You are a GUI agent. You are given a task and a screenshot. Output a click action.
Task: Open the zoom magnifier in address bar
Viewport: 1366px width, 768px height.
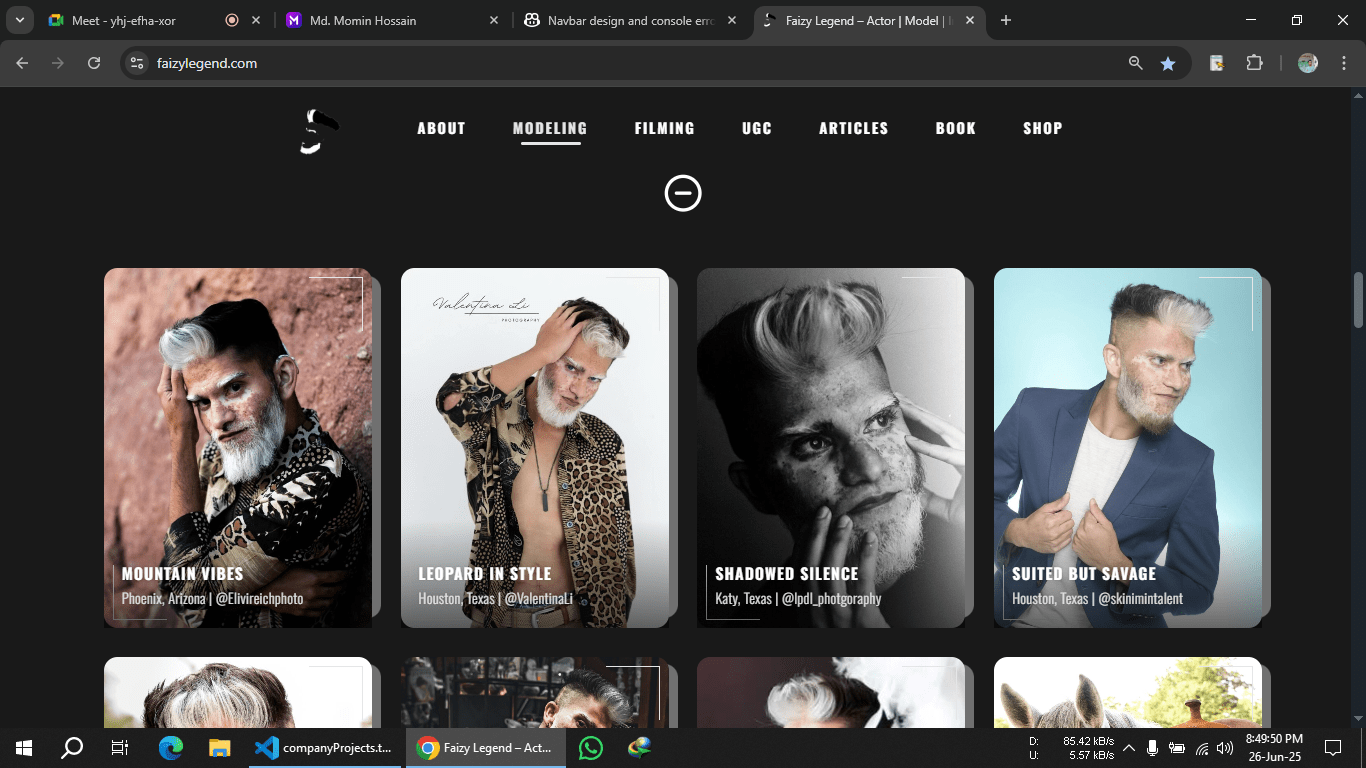pos(1135,63)
